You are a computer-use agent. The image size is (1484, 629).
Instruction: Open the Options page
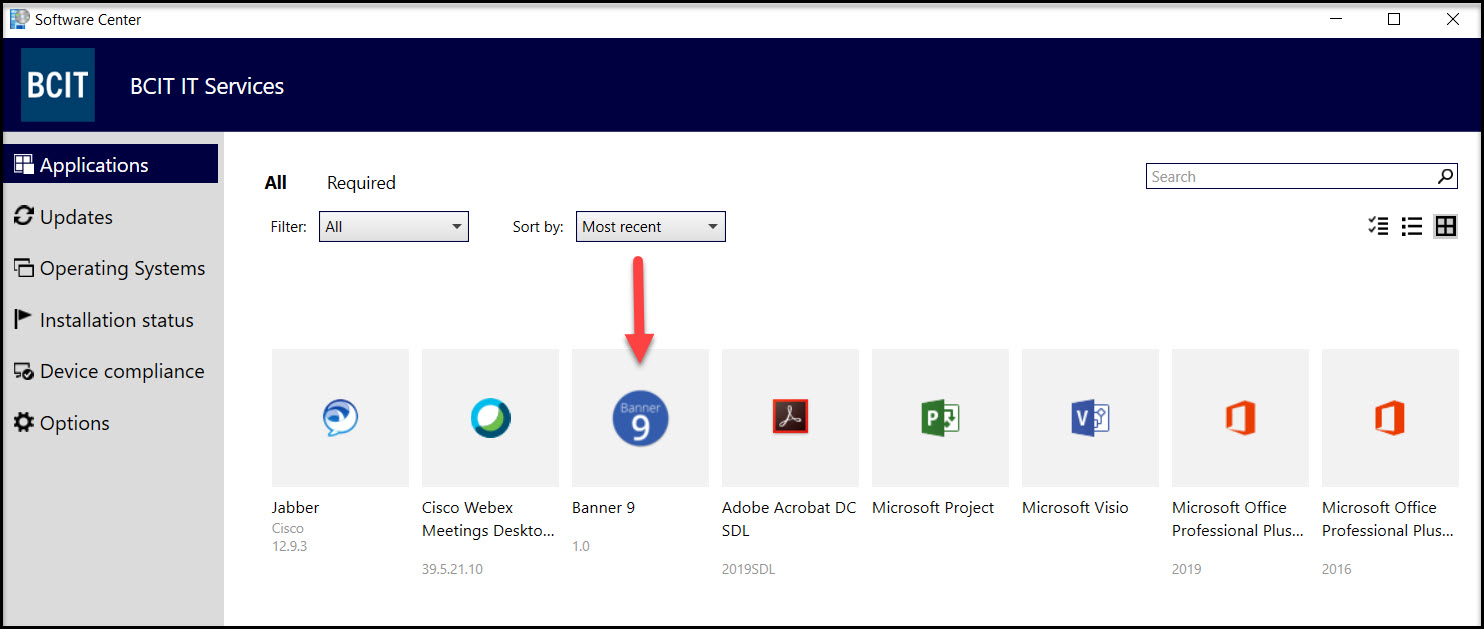pyautogui.click(x=74, y=422)
